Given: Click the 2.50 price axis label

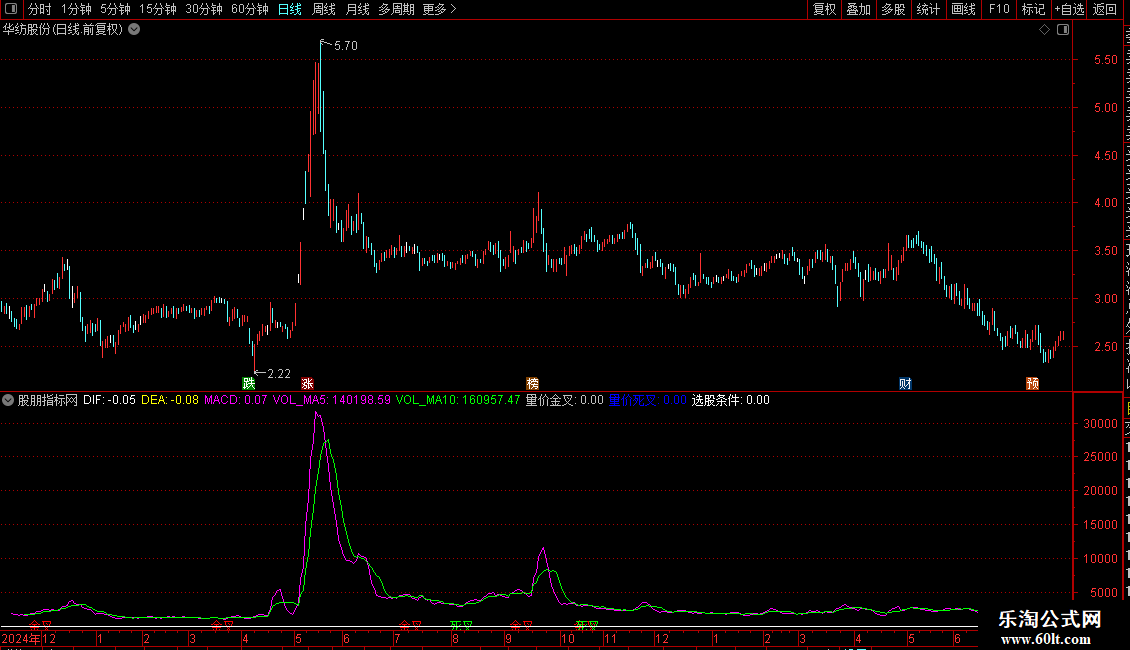Looking at the screenshot, I should tap(1105, 347).
